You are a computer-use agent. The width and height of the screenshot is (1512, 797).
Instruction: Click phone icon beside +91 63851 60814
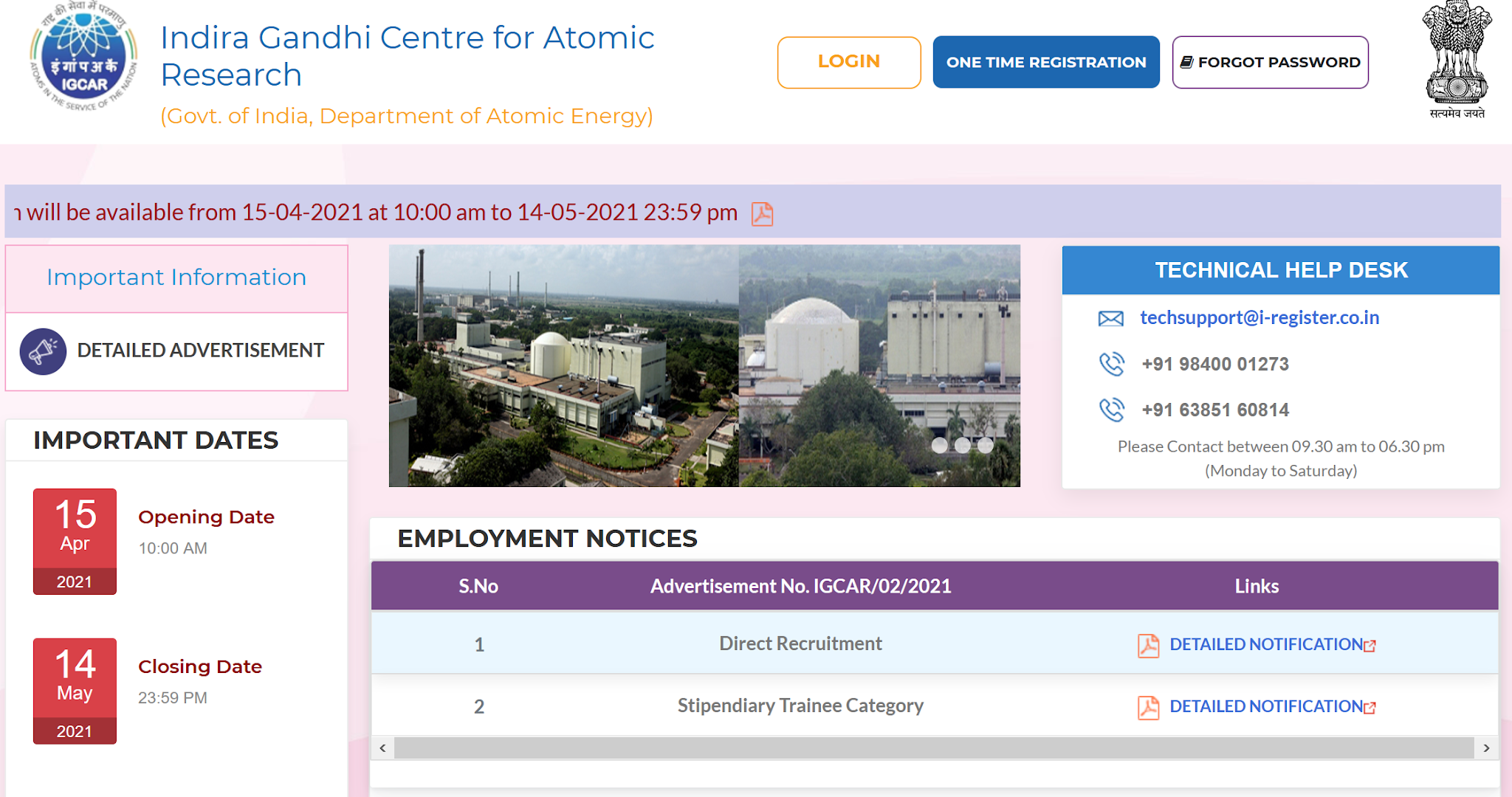(1111, 410)
